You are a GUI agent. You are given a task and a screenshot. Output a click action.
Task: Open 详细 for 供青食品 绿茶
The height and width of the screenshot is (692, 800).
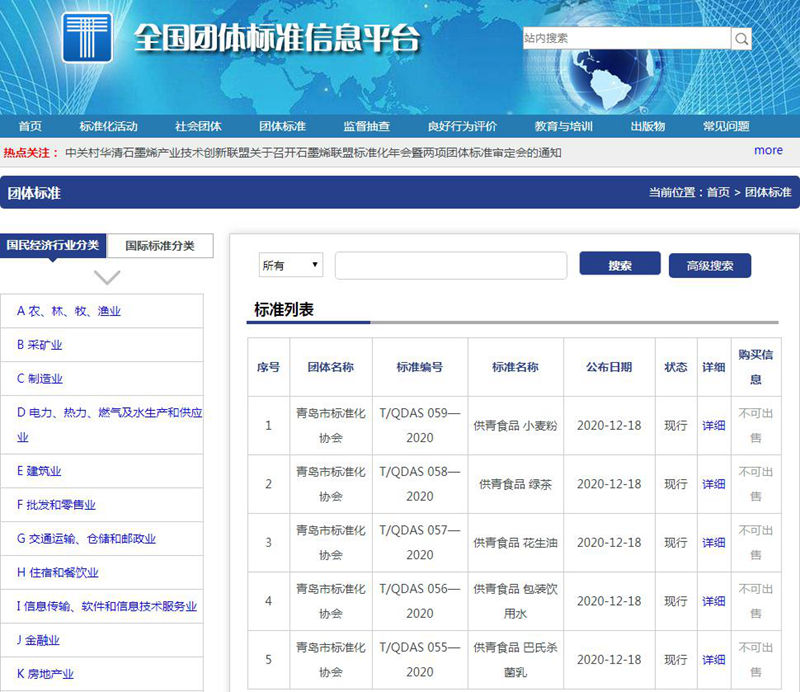pos(714,484)
